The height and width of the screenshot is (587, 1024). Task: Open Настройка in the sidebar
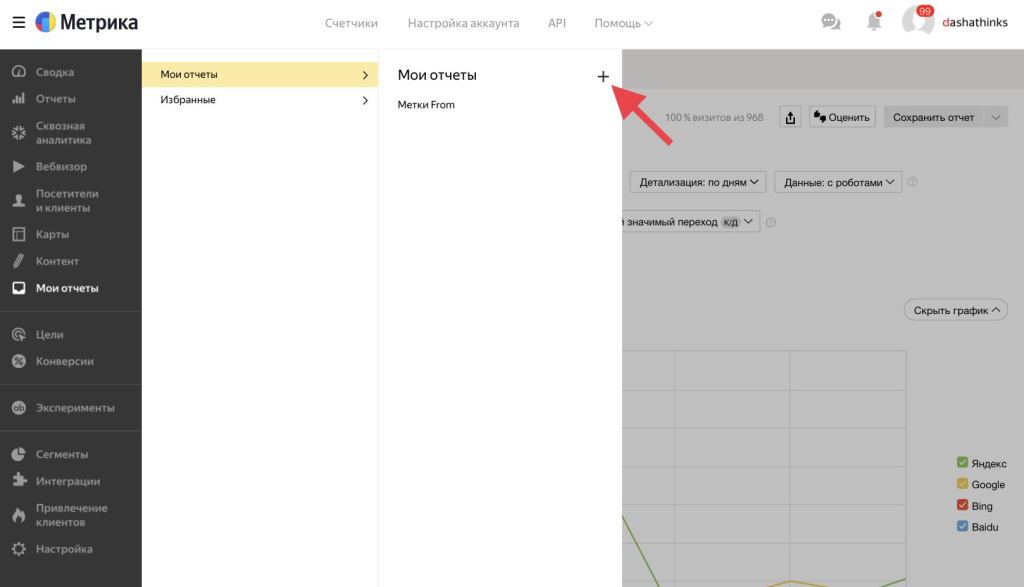pyautogui.click(x=64, y=549)
